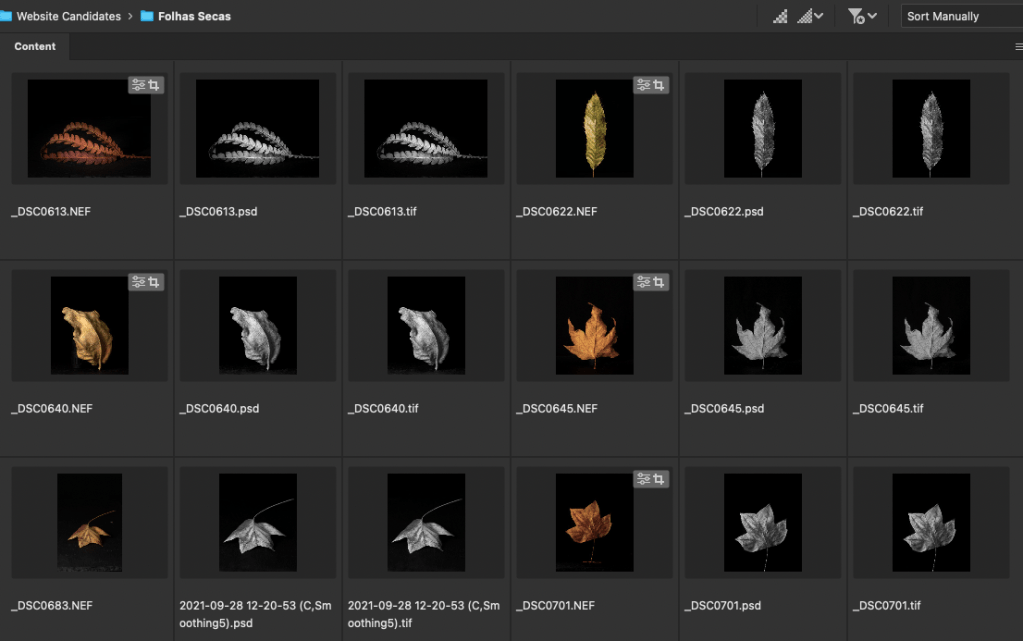Click the crop badge on _DSC0645.NEF

tap(658, 283)
